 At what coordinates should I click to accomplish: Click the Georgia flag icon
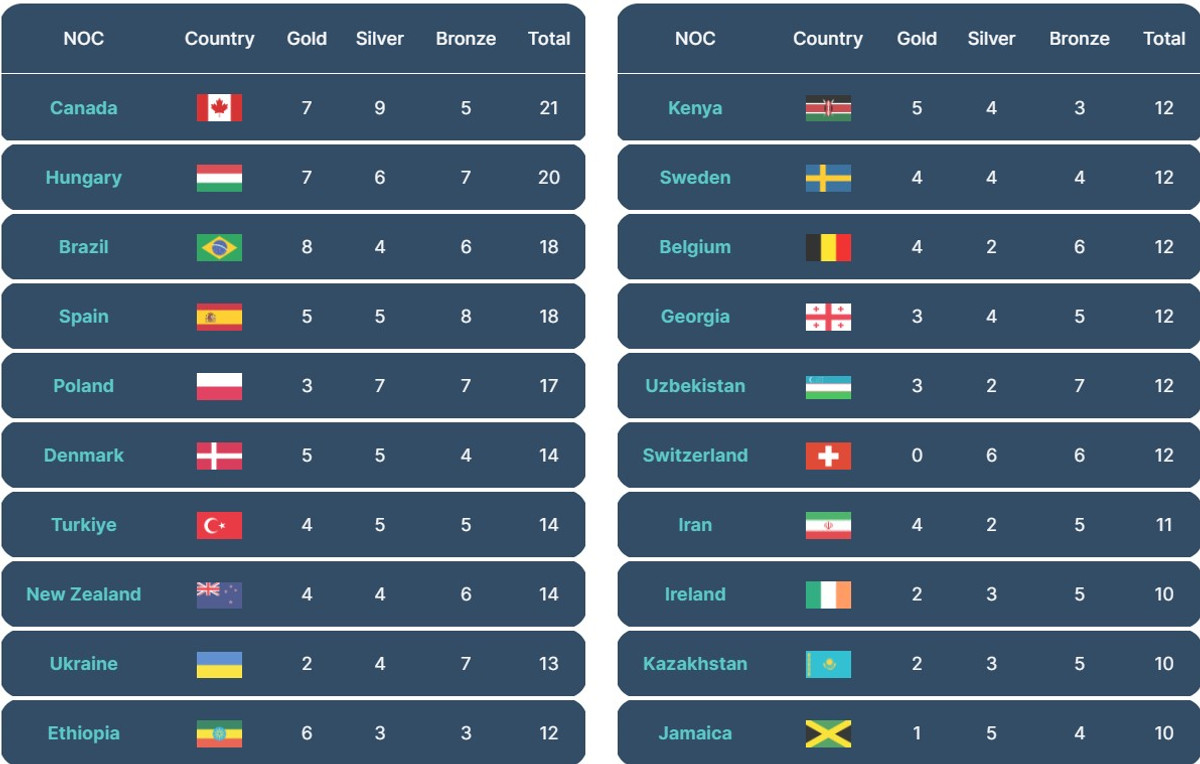[828, 317]
